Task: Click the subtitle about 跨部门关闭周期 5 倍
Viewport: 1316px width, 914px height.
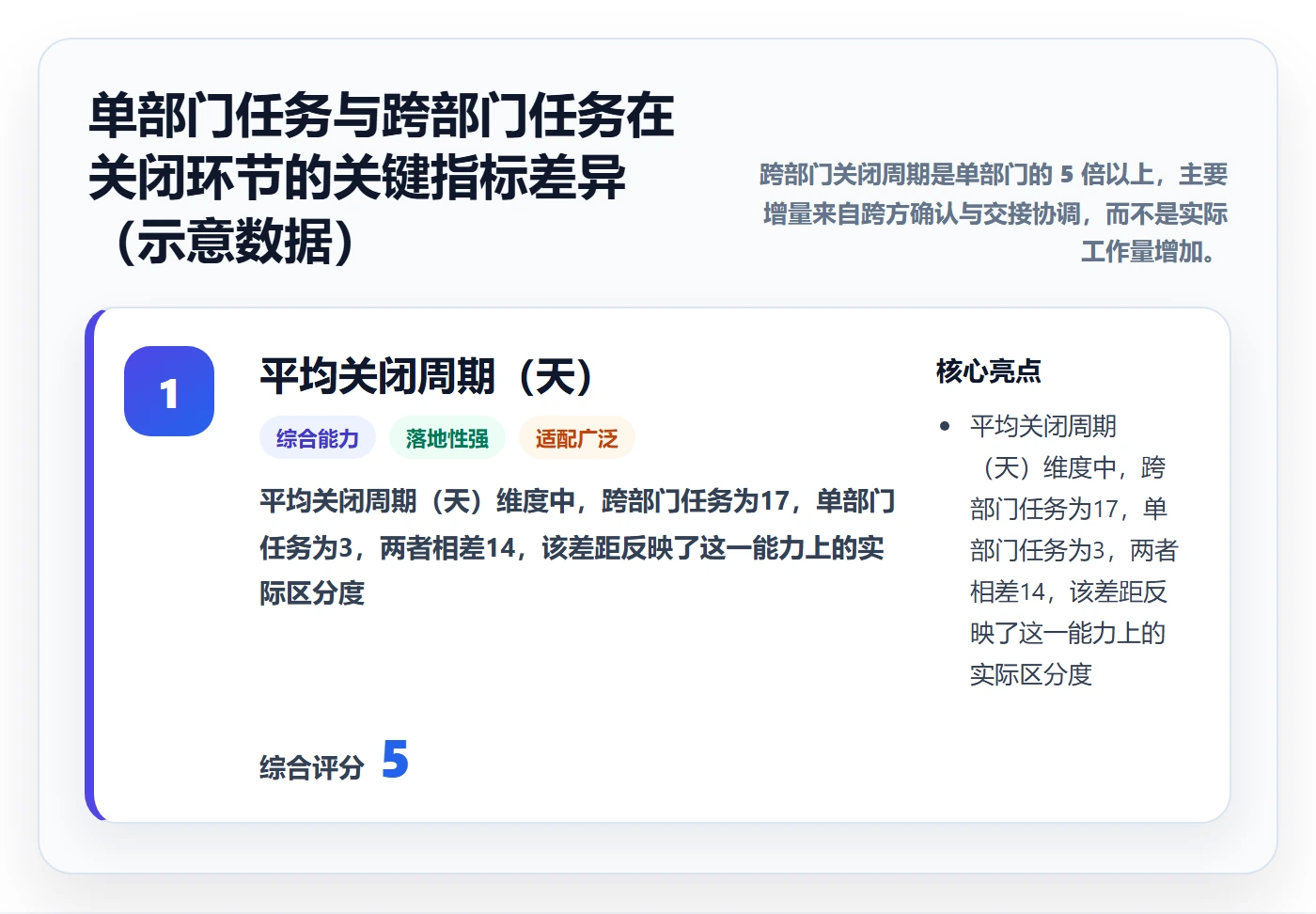Action: 994,213
